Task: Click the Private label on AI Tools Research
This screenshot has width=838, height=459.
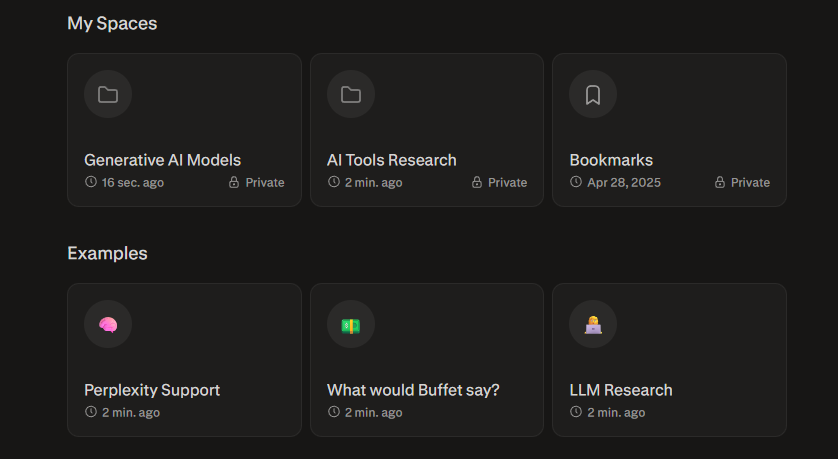Action: click(x=507, y=183)
